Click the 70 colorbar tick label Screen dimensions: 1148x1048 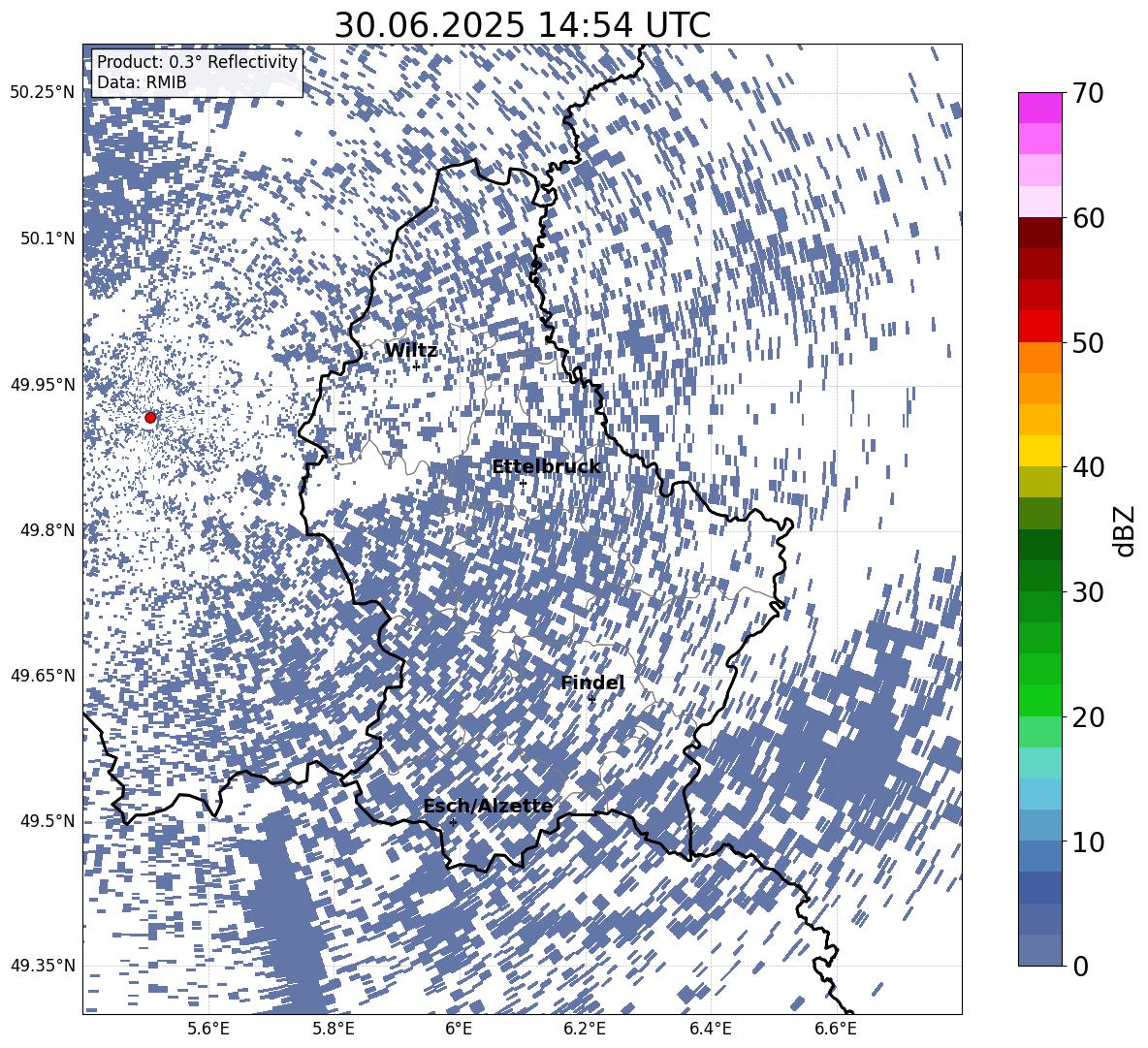(1089, 93)
